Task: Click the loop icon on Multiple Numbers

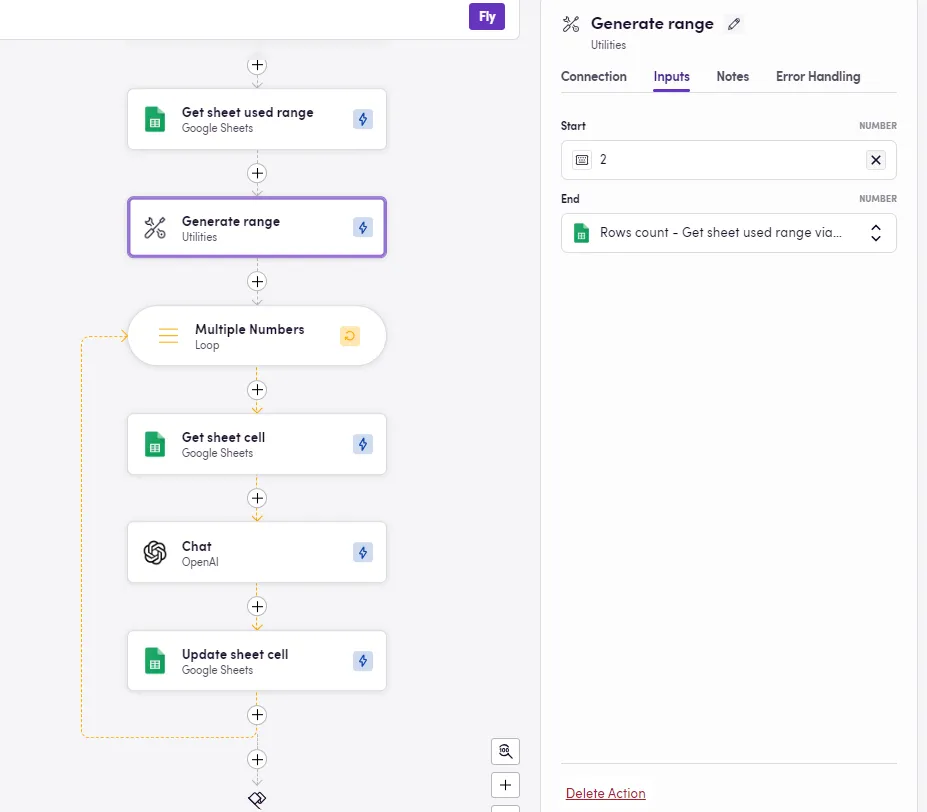Action: point(349,336)
